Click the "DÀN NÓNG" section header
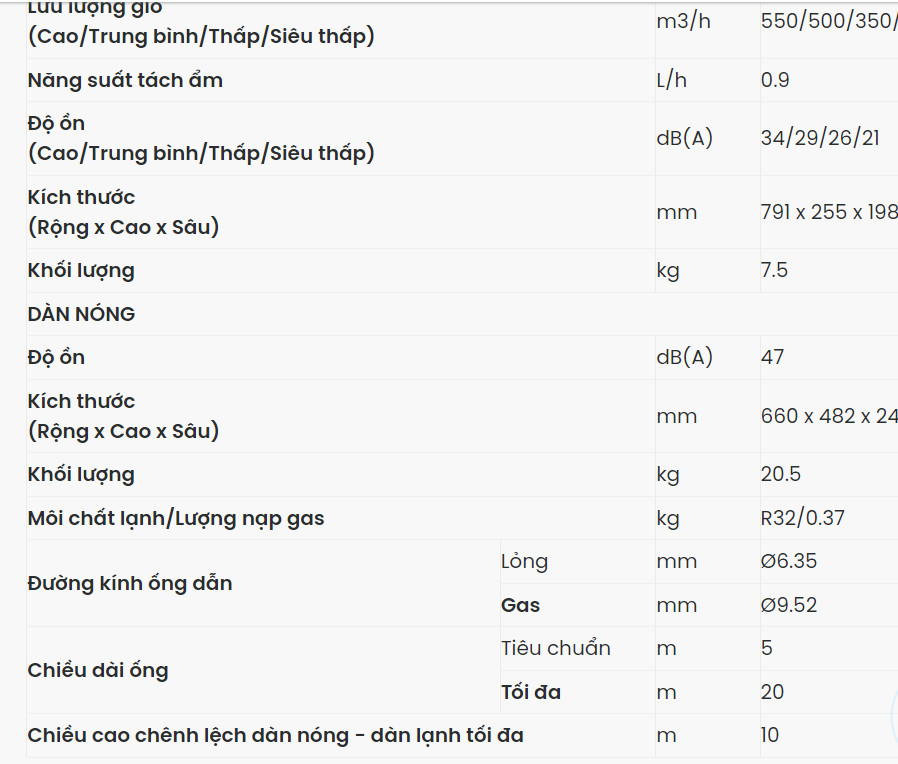 (81, 314)
